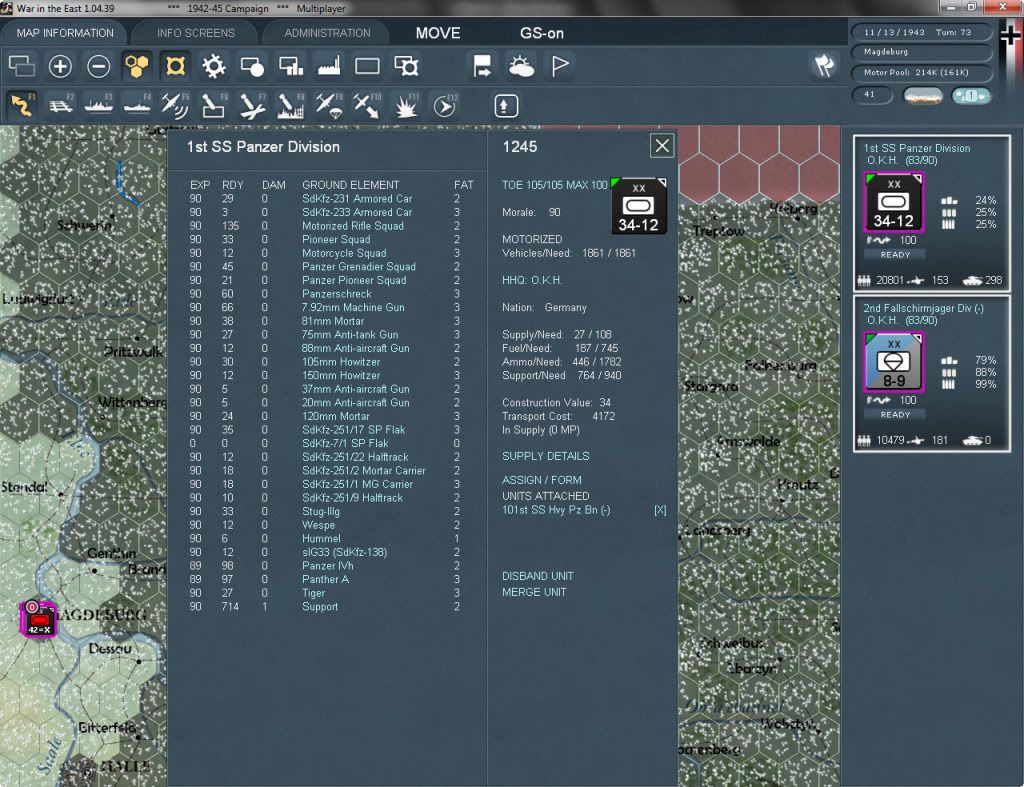Viewport: 1024px width, 787px height.
Task: Open the SdKfz-231 Armored Car element
Action: point(357,199)
